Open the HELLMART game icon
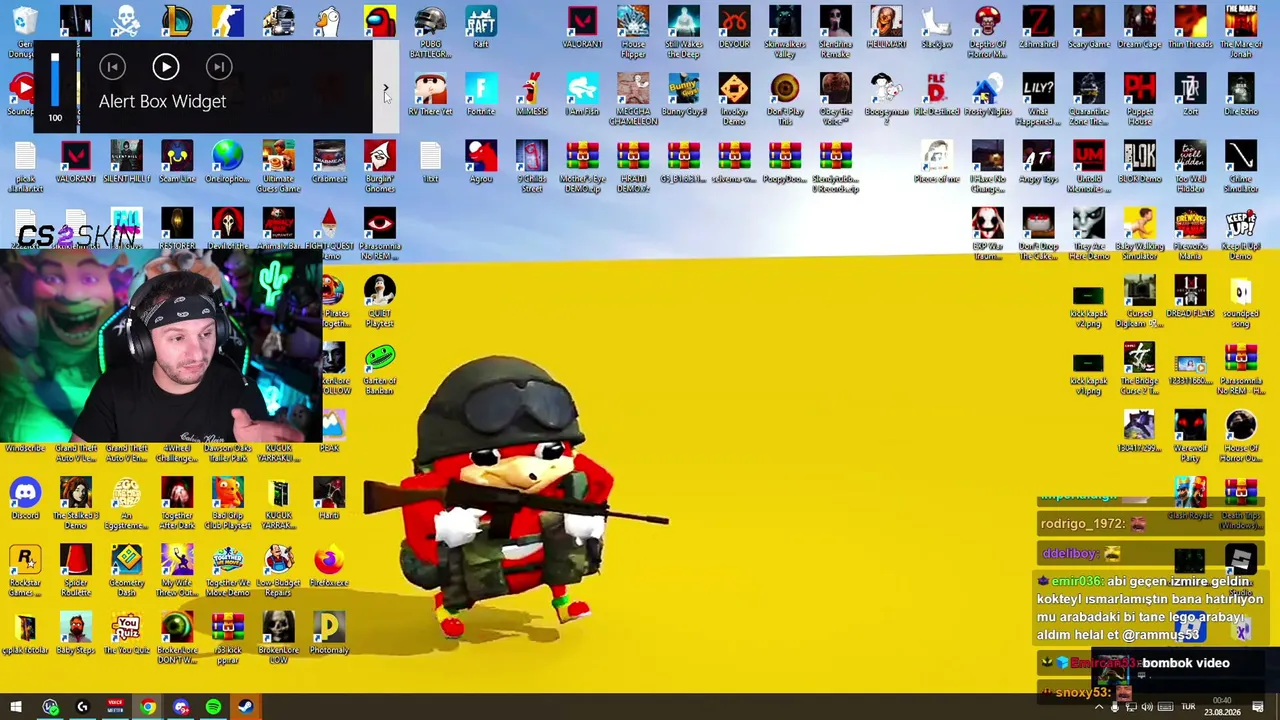The height and width of the screenshot is (720, 1280). (x=886, y=28)
